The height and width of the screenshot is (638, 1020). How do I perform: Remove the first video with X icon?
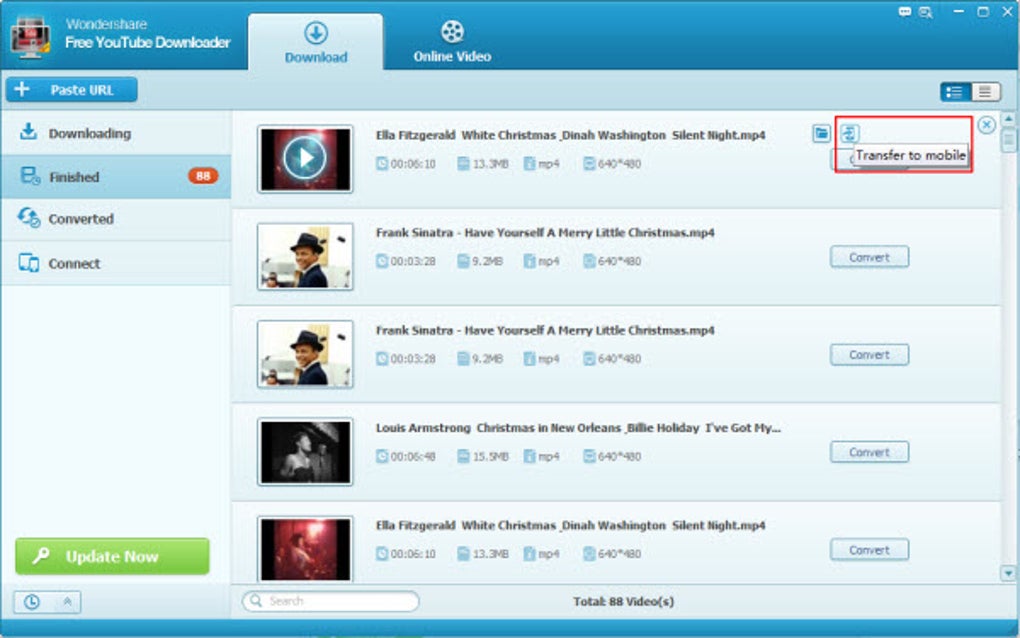986,125
